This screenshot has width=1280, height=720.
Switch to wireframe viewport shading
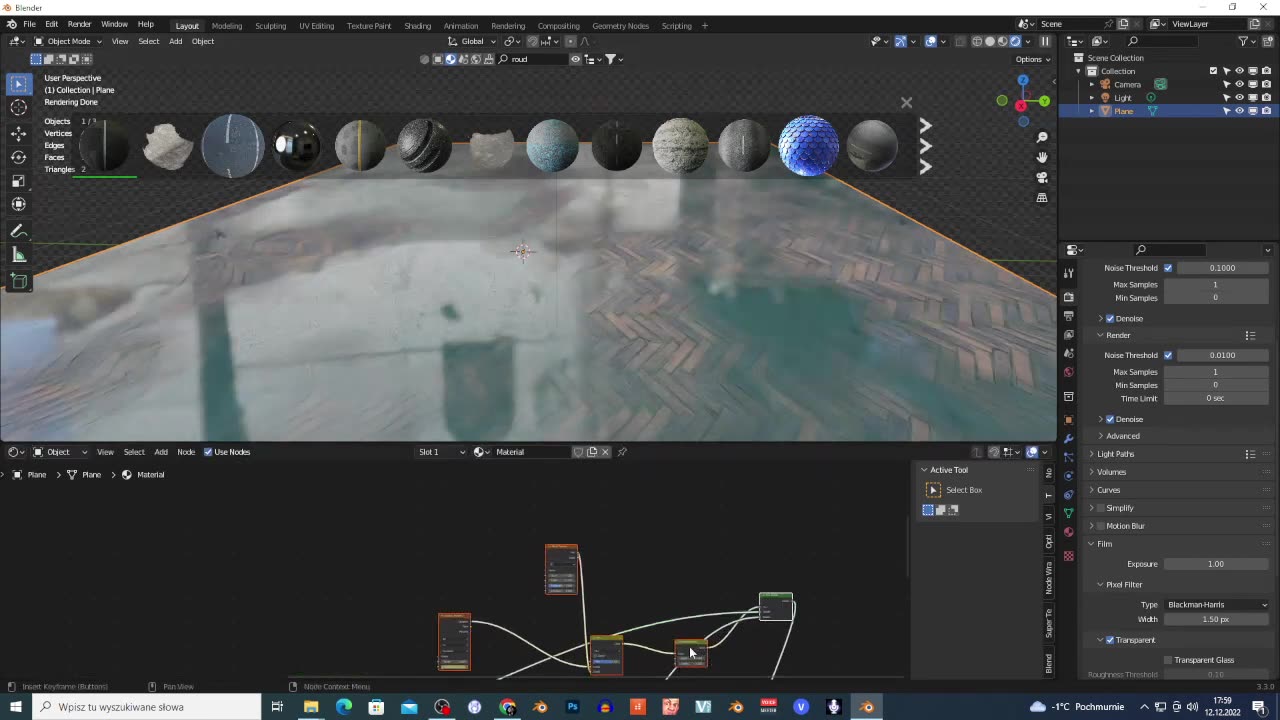pos(977,41)
